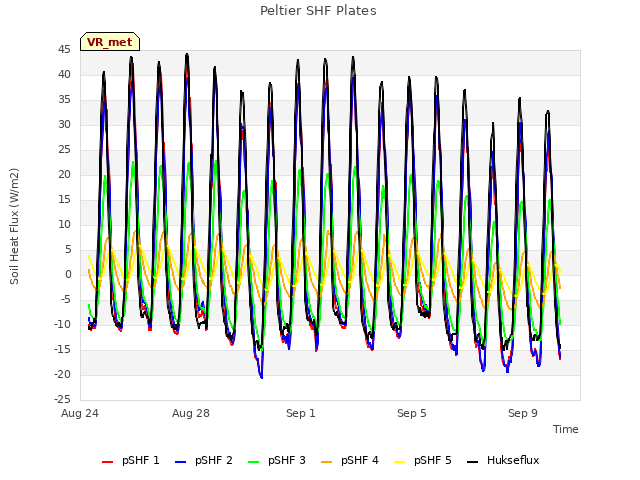
Task: Click the 45 y-axis tick label
Action: click(x=64, y=50)
